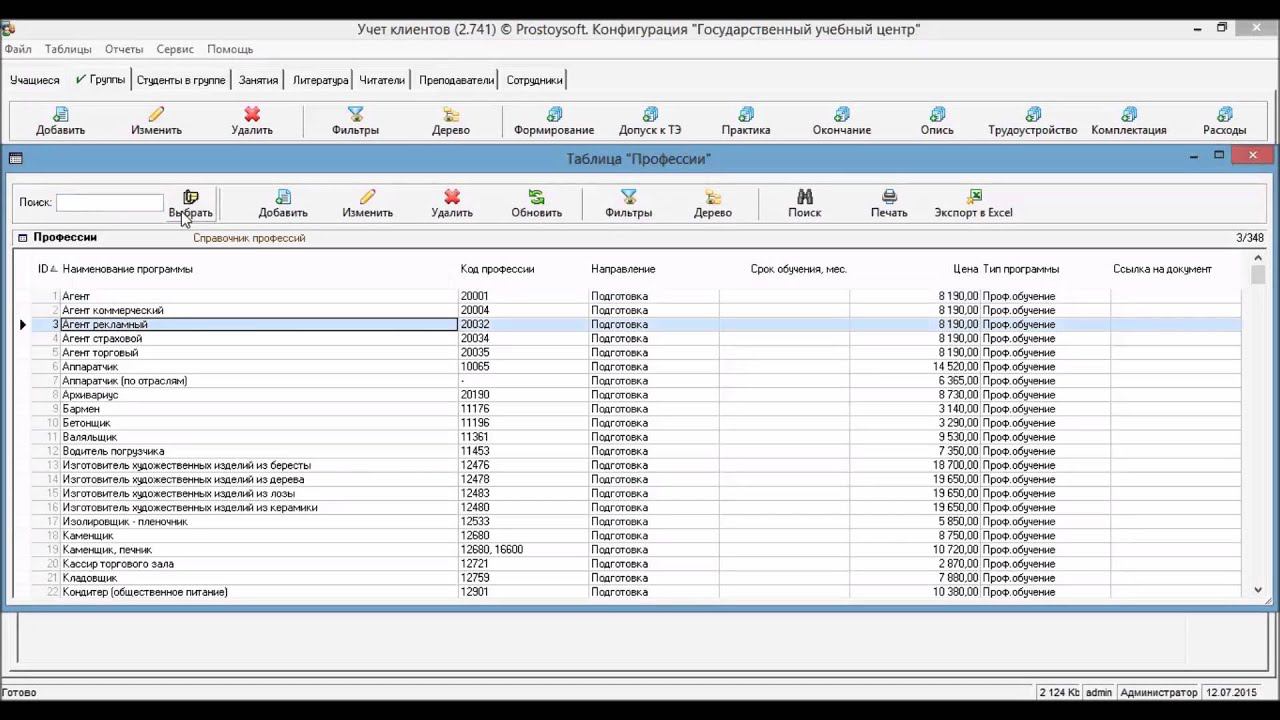Open the Расходы toolbar button
This screenshot has height=720, width=1280.
point(1225,121)
